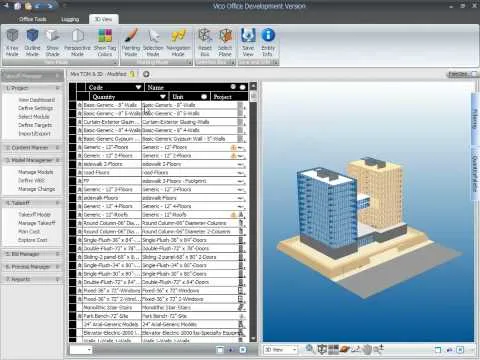
Task: Select 'Monolithic Stair-Stairs' name cell
Action: tap(189, 307)
